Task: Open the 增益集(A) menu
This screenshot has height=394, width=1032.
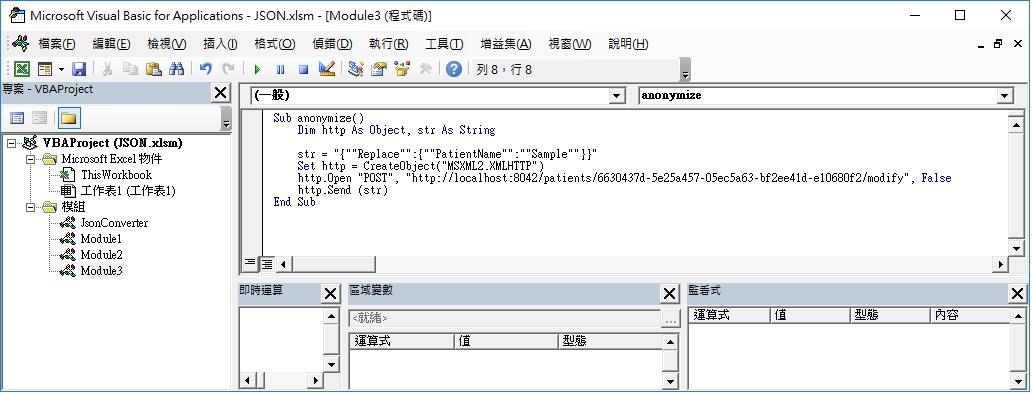Action: pos(505,44)
